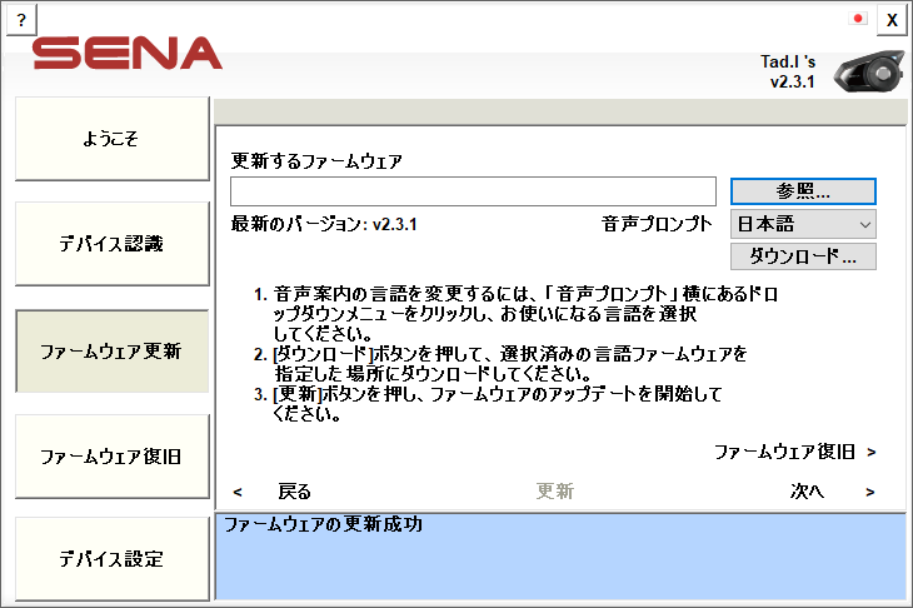Click the 最新のバージョン: v2.3.1 text
Viewport: 913px width, 608px height.
324,224
